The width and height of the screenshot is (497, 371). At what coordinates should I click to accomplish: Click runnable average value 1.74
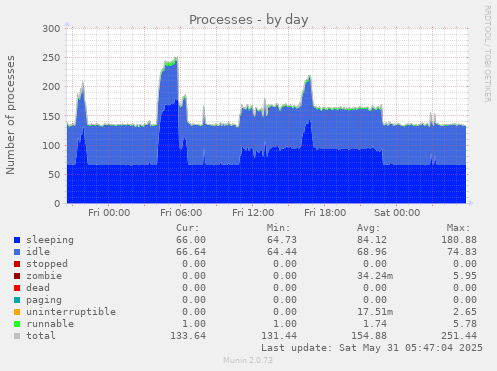click(375, 324)
